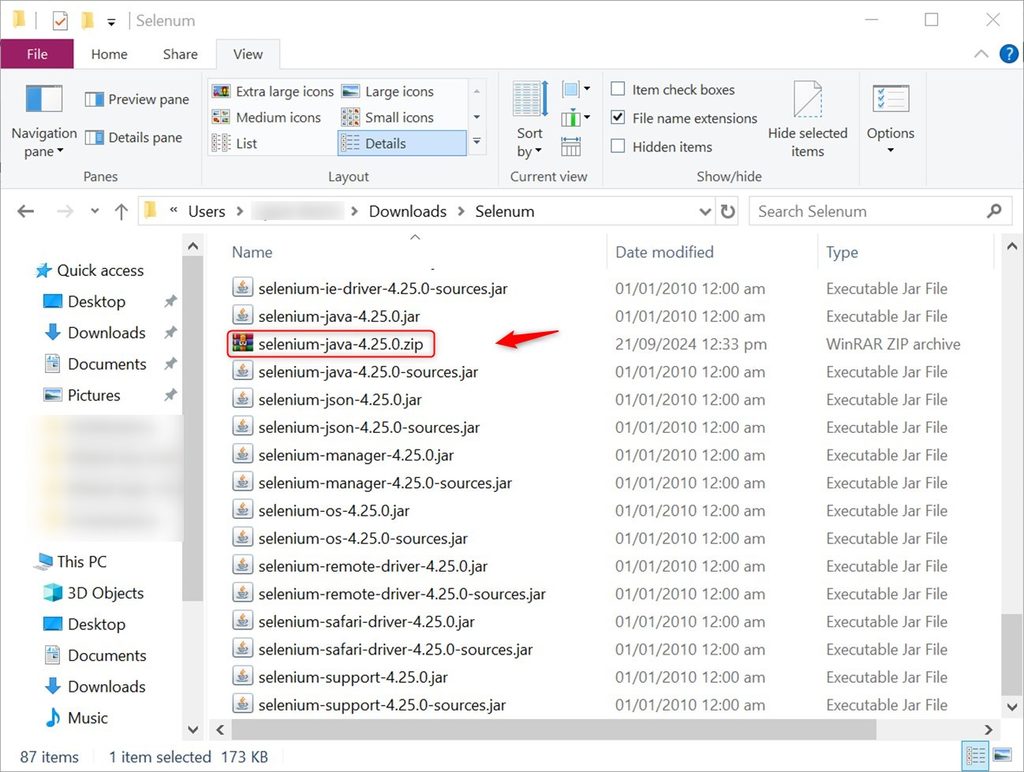1024x772 pixels.
Task: Click the navigation pane scroll-down arrow
Action: (x=193, y=729)
